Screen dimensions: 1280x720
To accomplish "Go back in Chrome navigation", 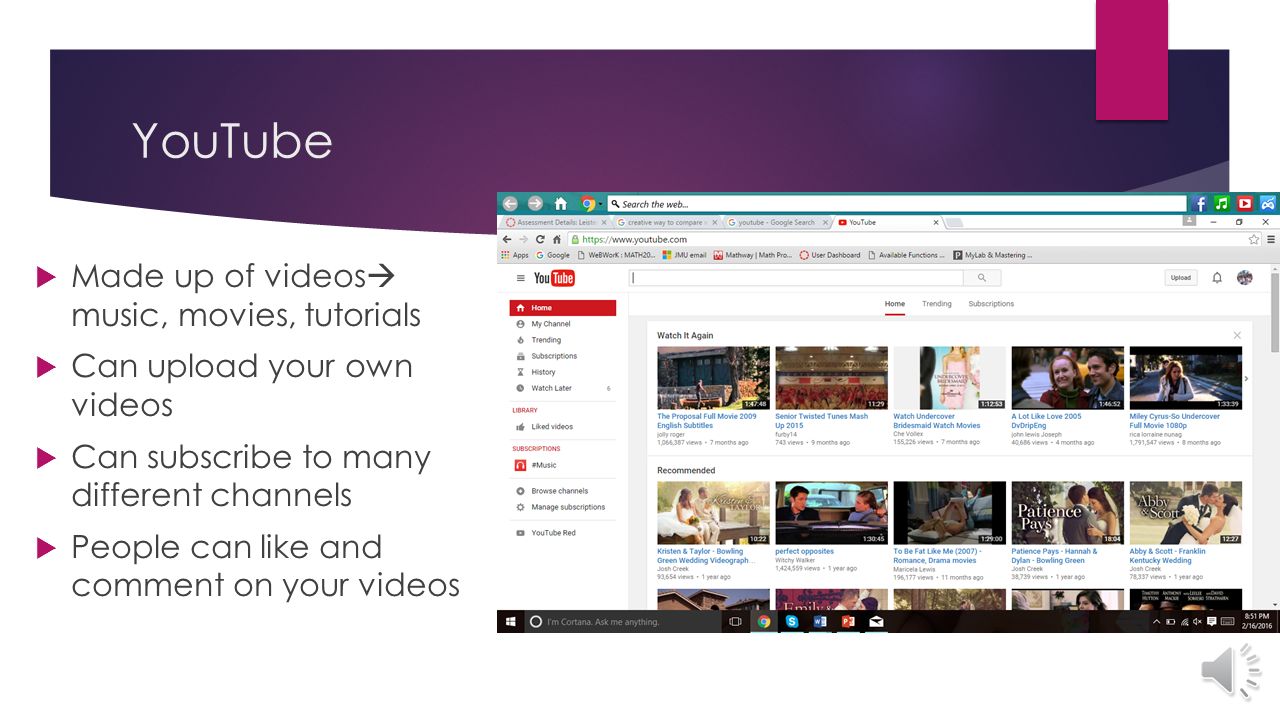I will pyautogui.click(x=507, y=239).
